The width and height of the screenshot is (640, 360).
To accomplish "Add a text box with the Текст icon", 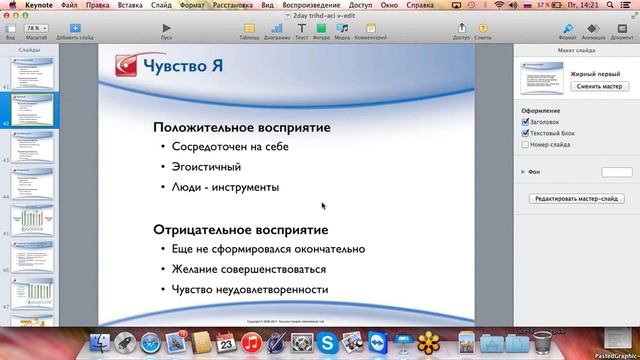I will click(x=302, y=28).
